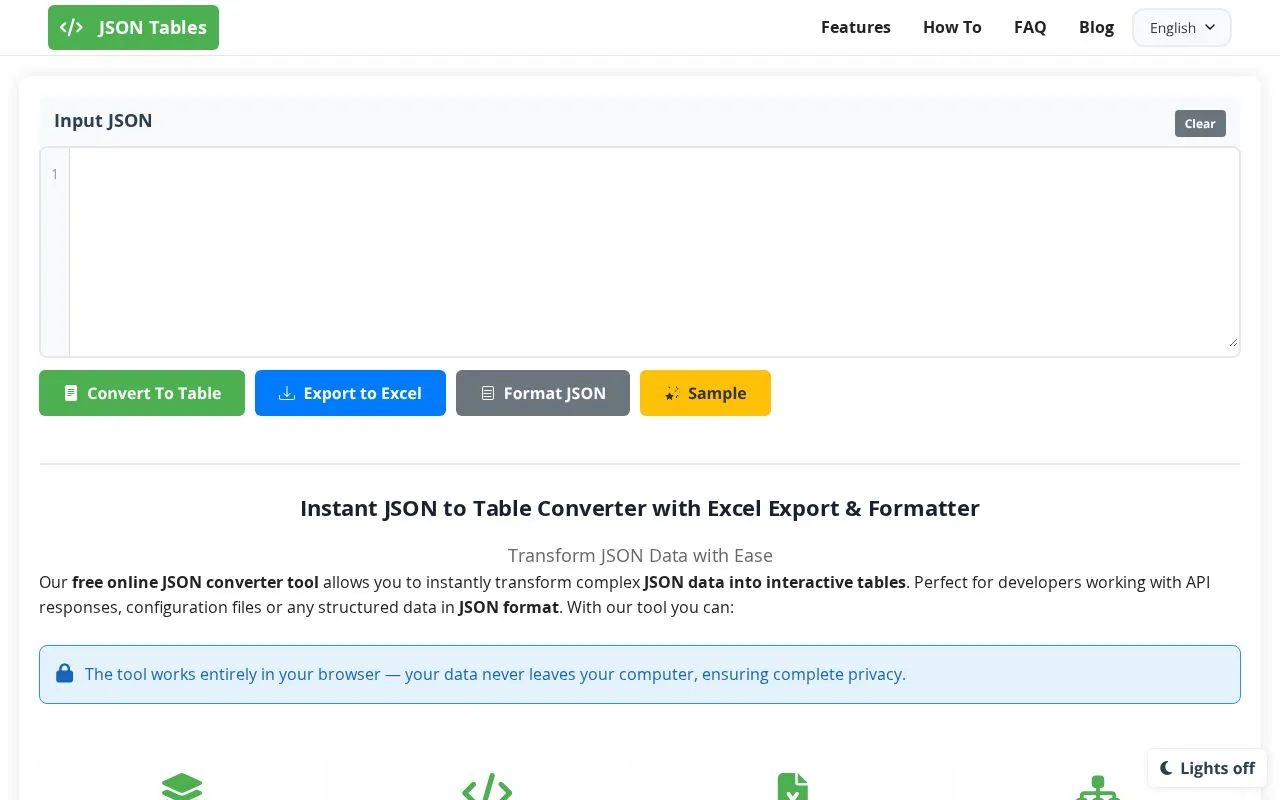Viewport: 1280px width, 800px height.
Task: Click heading 'Instant JSON to Table Converter'
Action: (640, 508)
